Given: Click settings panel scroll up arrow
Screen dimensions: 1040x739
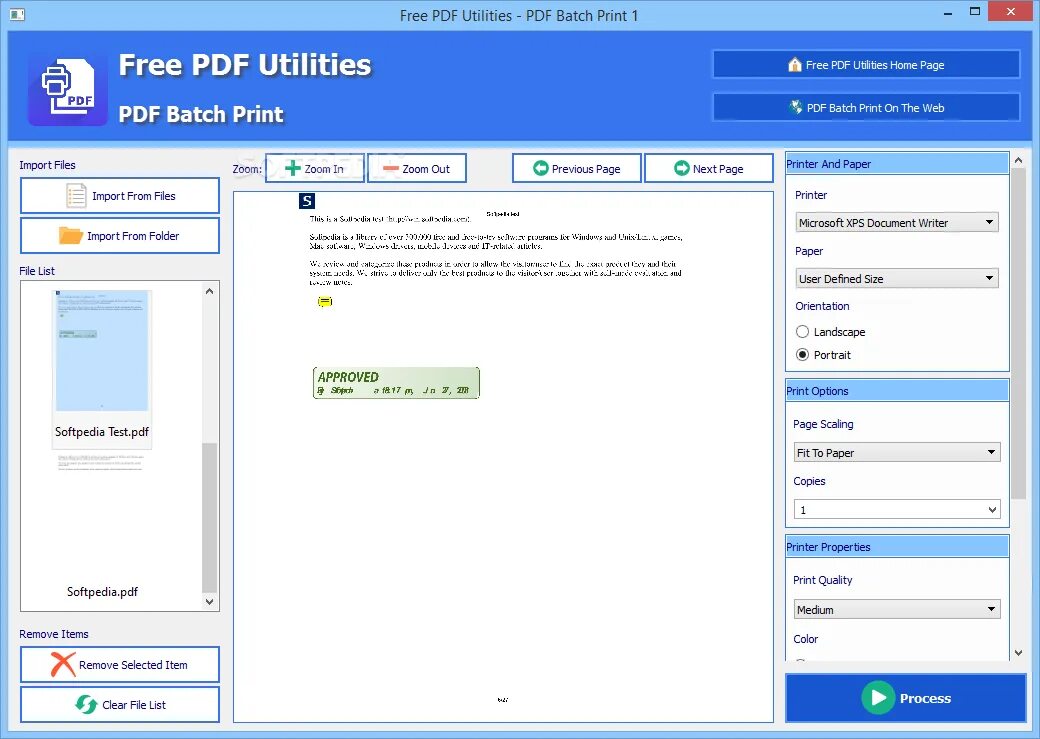Looking at the screenshot, I should 1018,161.
